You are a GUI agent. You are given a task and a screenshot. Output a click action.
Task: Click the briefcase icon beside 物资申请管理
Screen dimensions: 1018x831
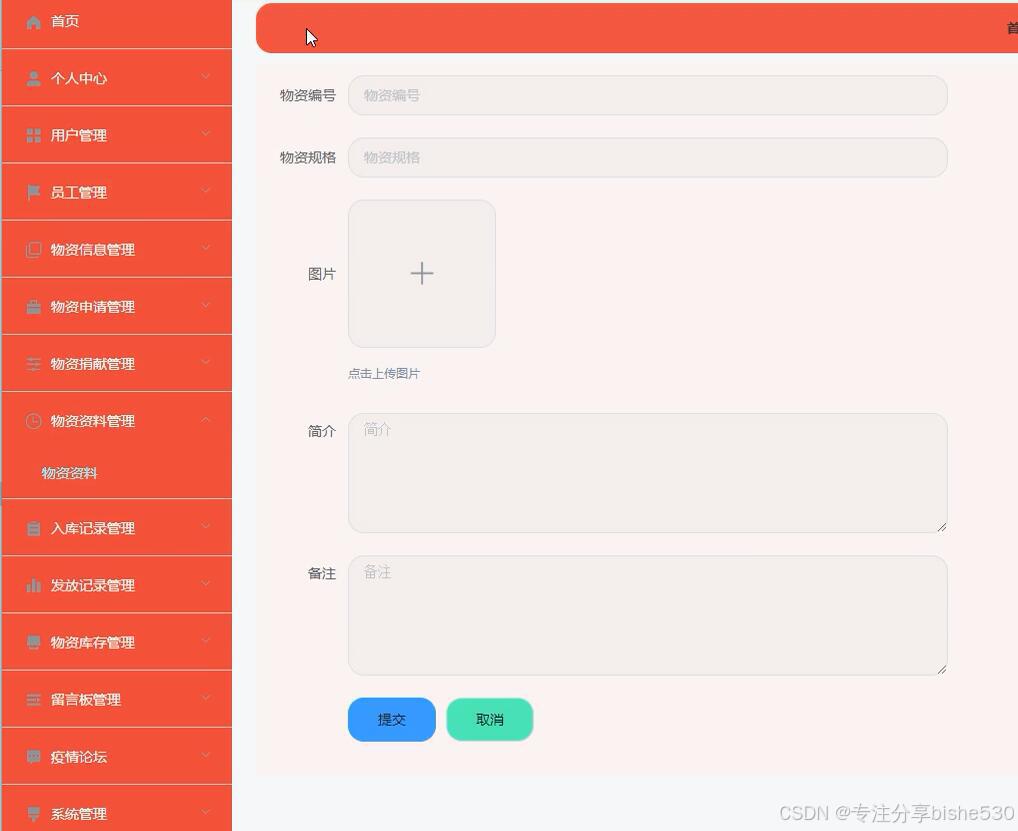pos(33,307)
